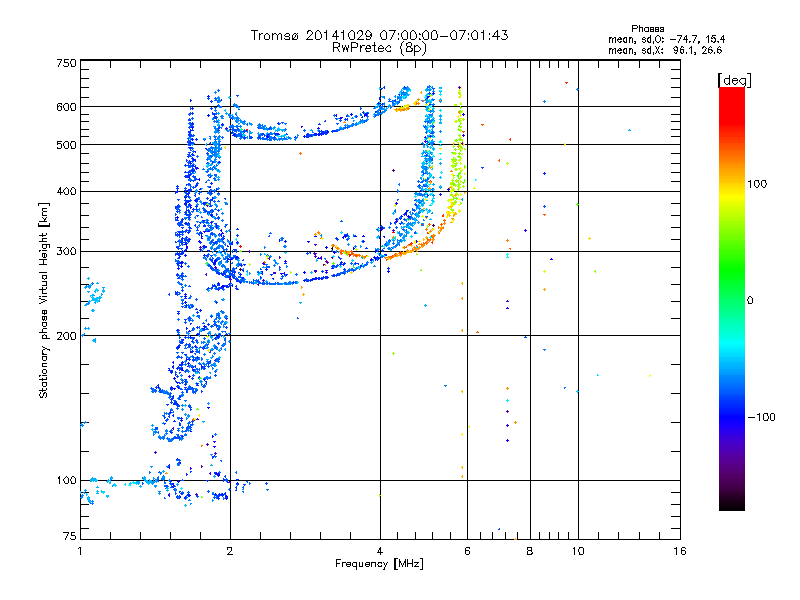Click the black bottom of the phase colorbar
Image resolution: width=800 pixels, height=600 pixels.
tap(732, 503)
